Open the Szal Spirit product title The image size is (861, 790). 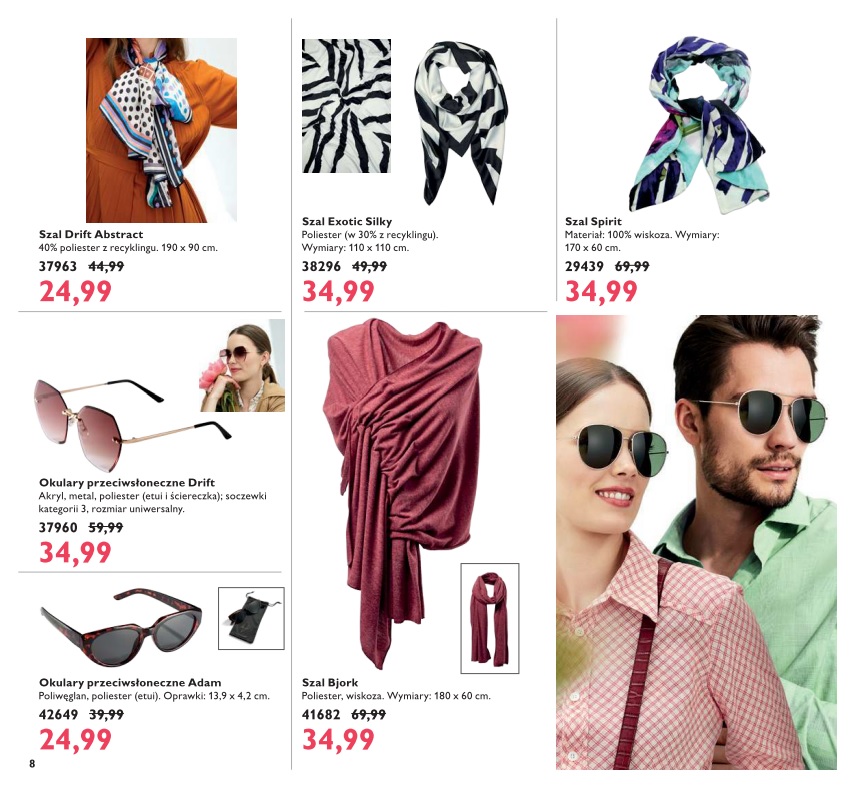coord(594,222)
